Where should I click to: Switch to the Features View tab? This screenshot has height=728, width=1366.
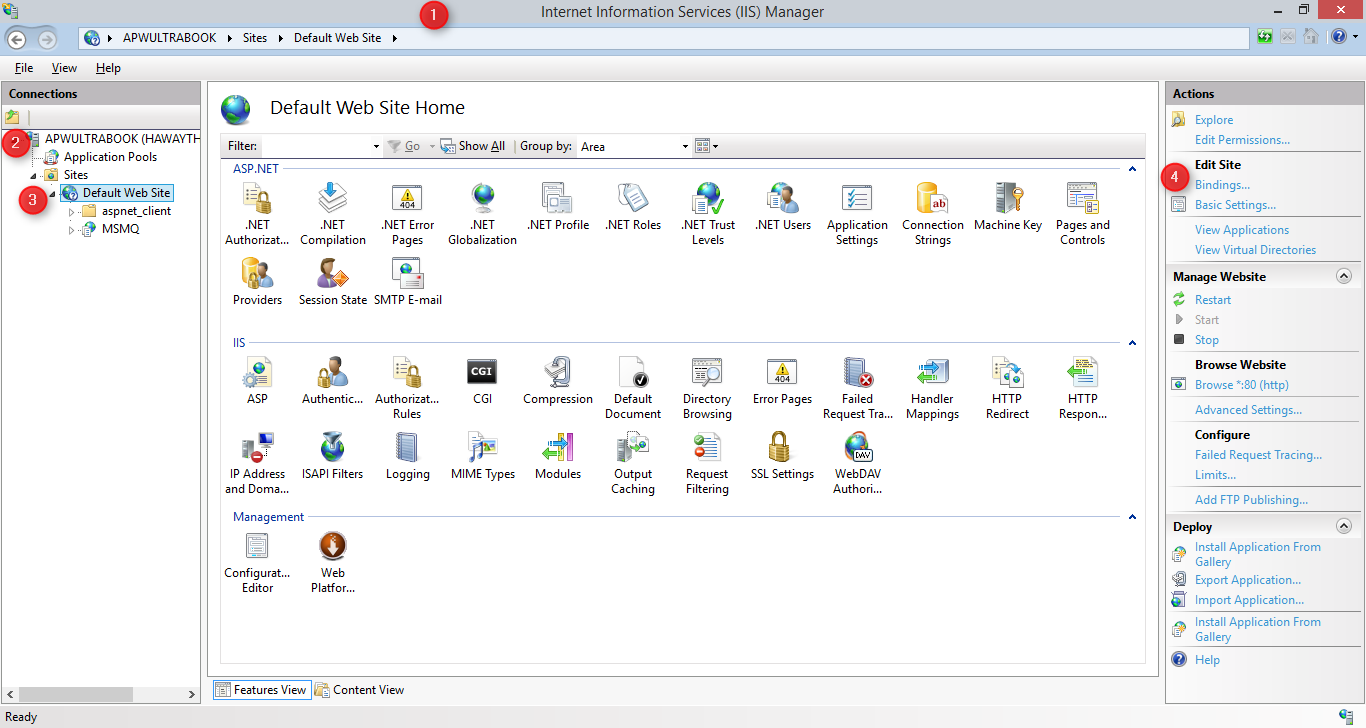[x=261, y=689]
